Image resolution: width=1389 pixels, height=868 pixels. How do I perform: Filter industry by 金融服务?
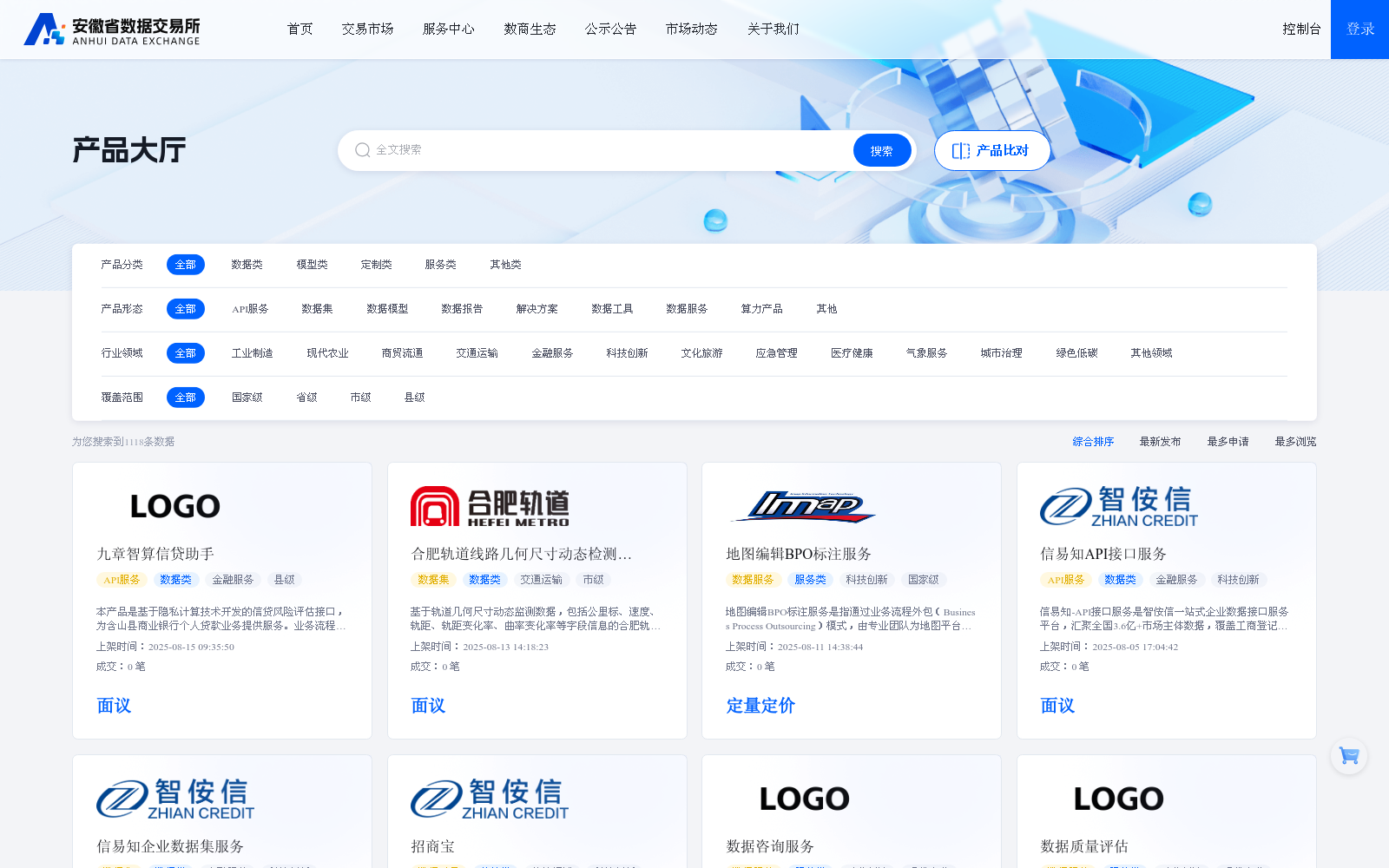553,353
